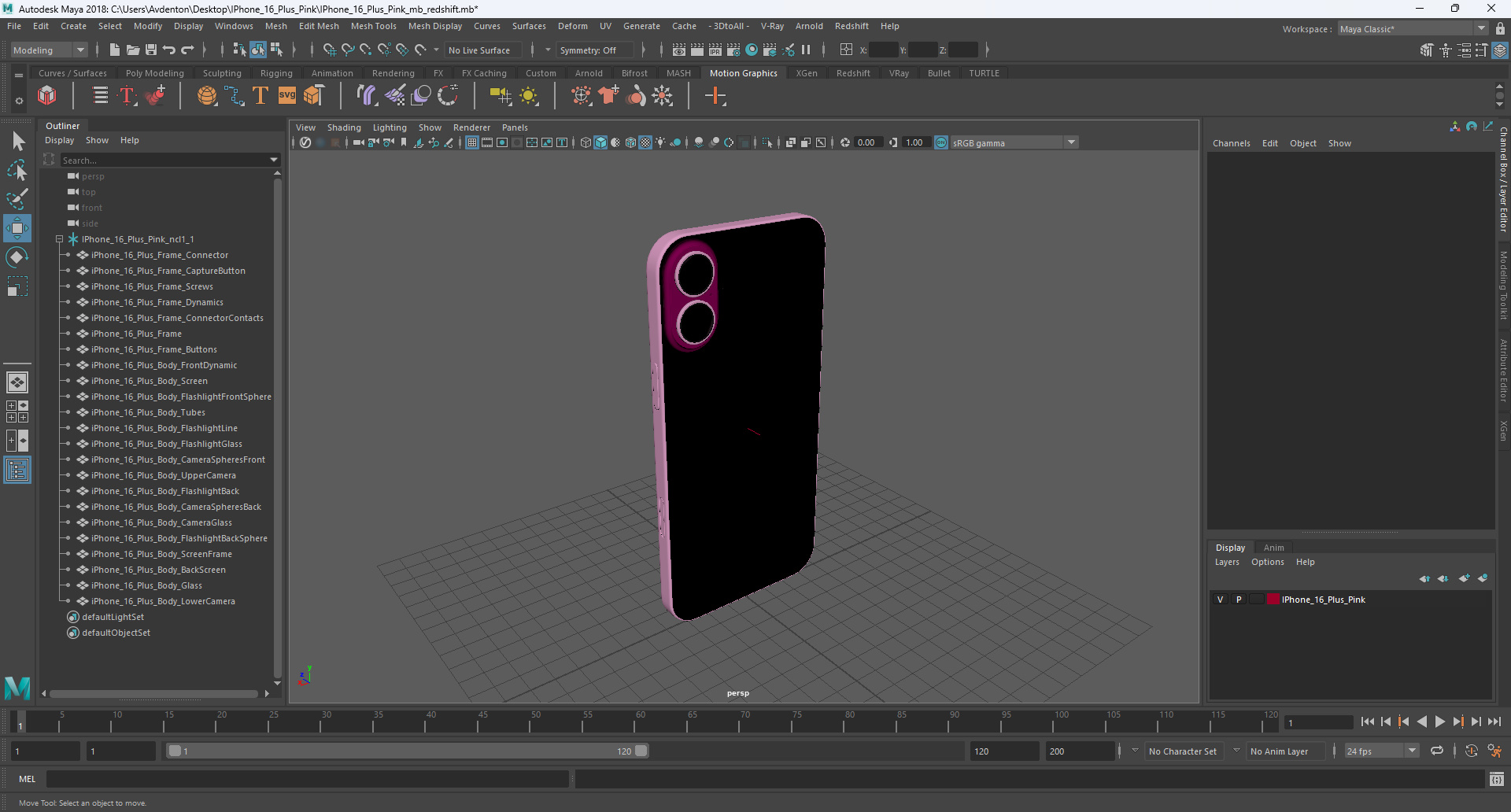
Task: Activate the Rotate tool in toolbox
Action: point(17,257)
